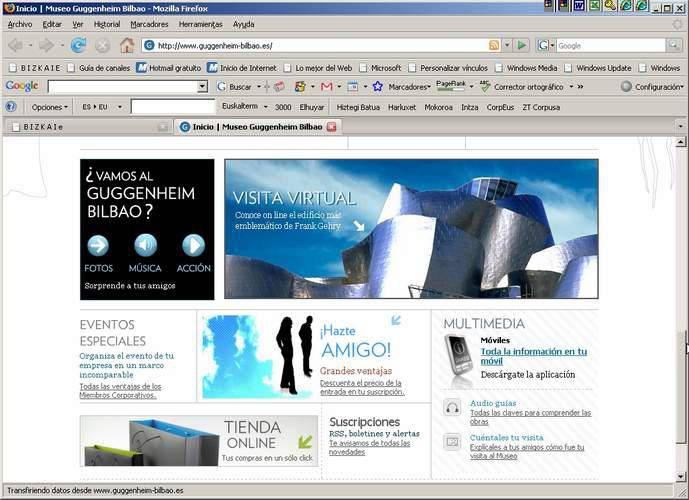Open the Marcadores dropdown in Google toolbar

tap(409, 87)
